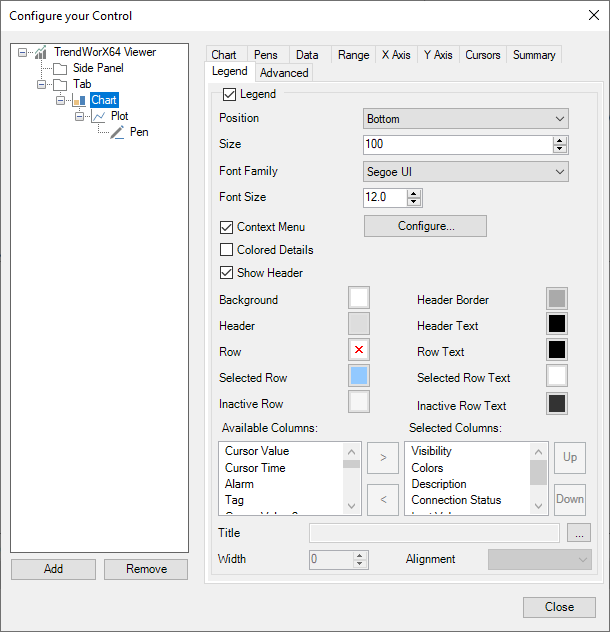Toggle the Show Header checkbox
The height and width of the screenshot is (632, 610).
[x=226, y=273]
